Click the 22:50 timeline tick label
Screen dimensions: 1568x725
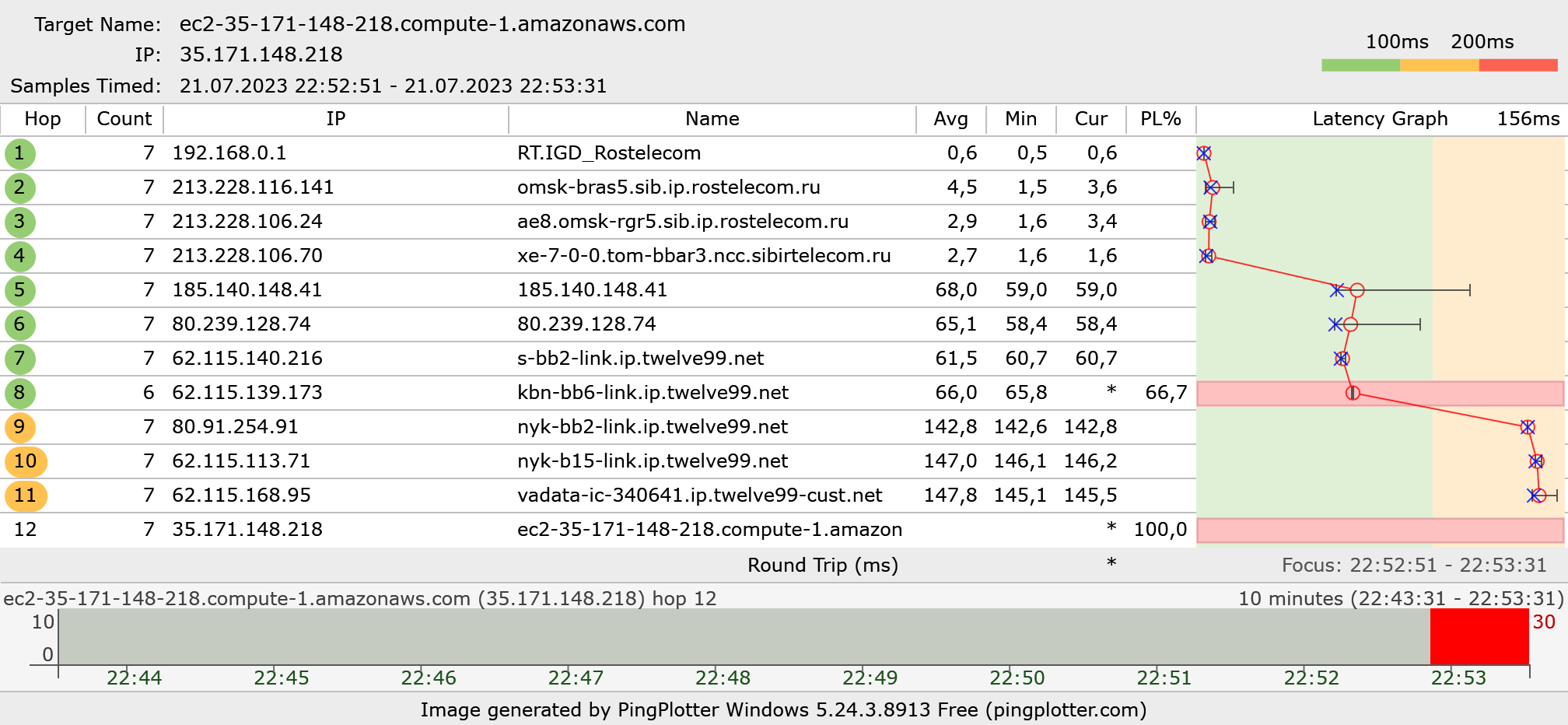pos(1017,678)
